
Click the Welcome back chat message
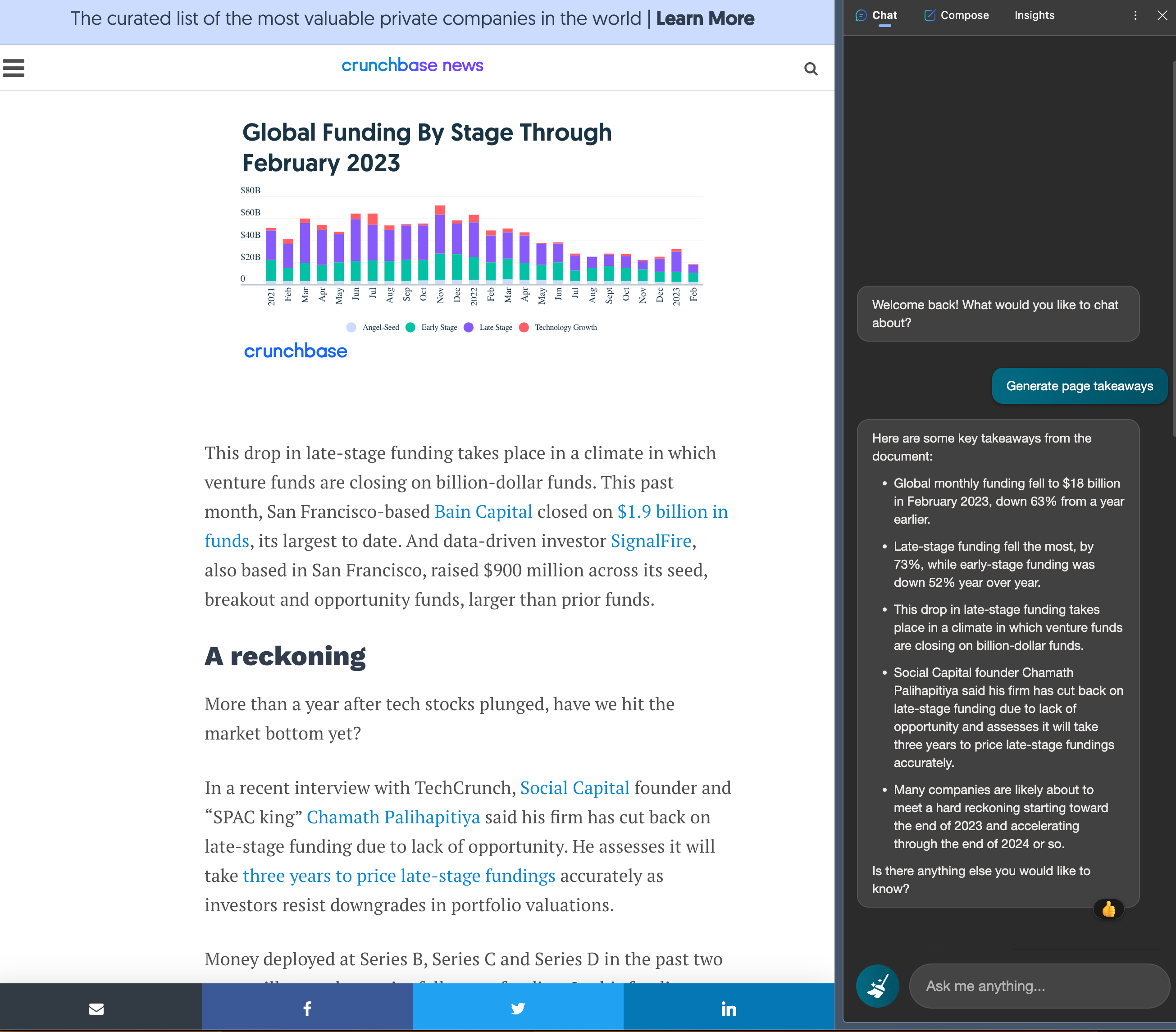coord(998,314)
